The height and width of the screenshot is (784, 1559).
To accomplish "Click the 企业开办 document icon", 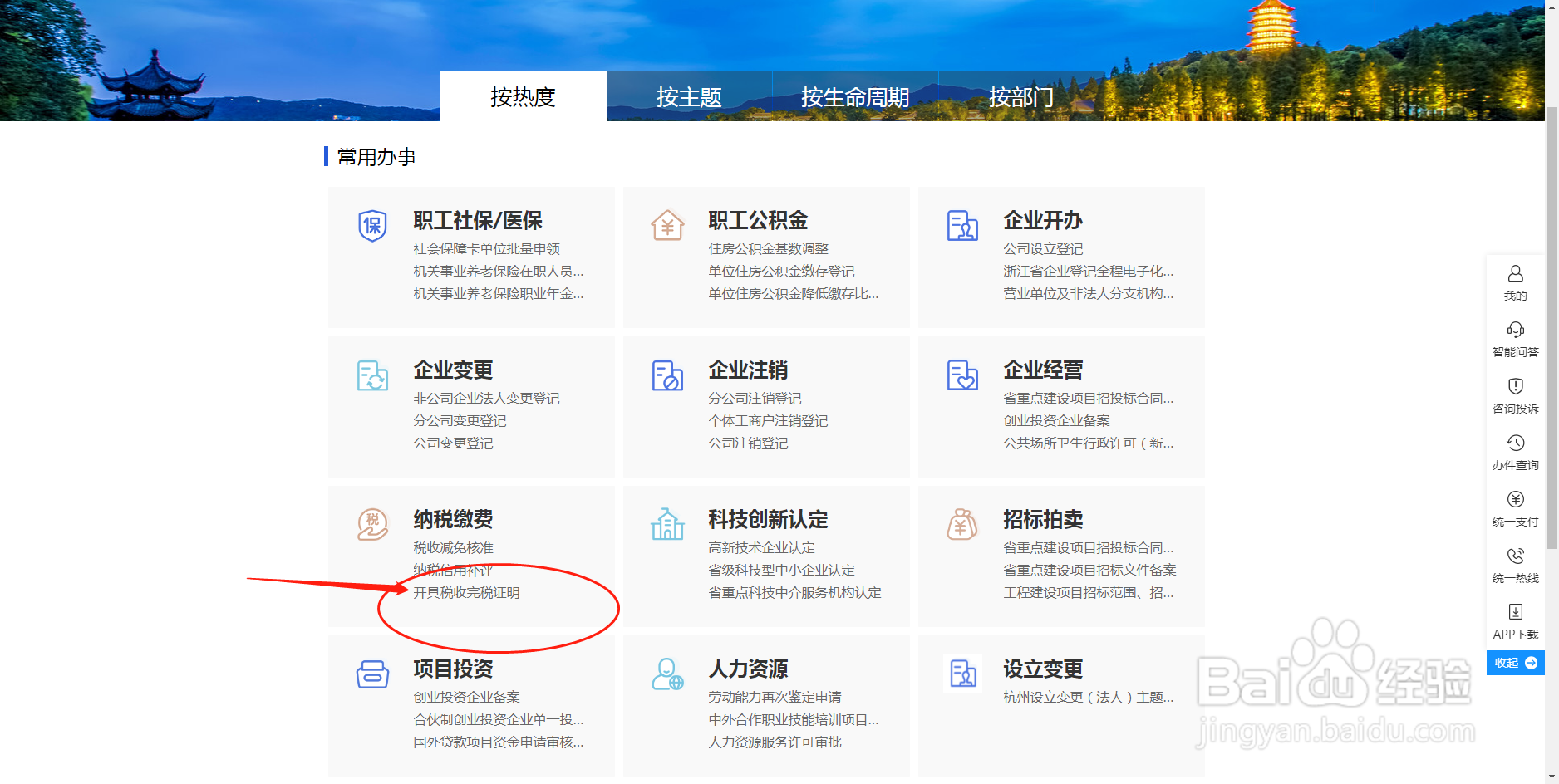I will 962,225.
